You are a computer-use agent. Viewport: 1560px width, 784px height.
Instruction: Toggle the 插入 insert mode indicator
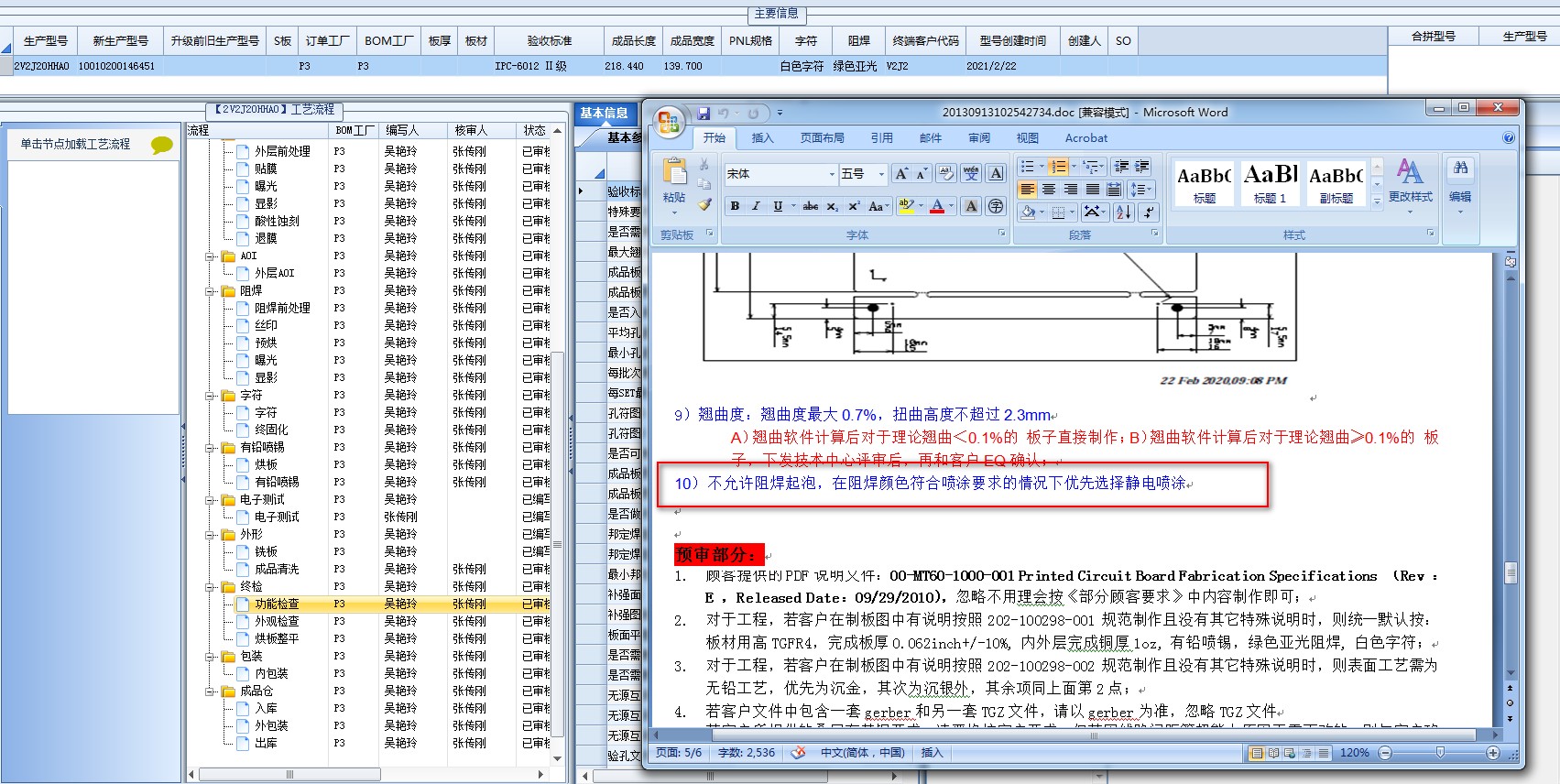(x=932, y=753)
